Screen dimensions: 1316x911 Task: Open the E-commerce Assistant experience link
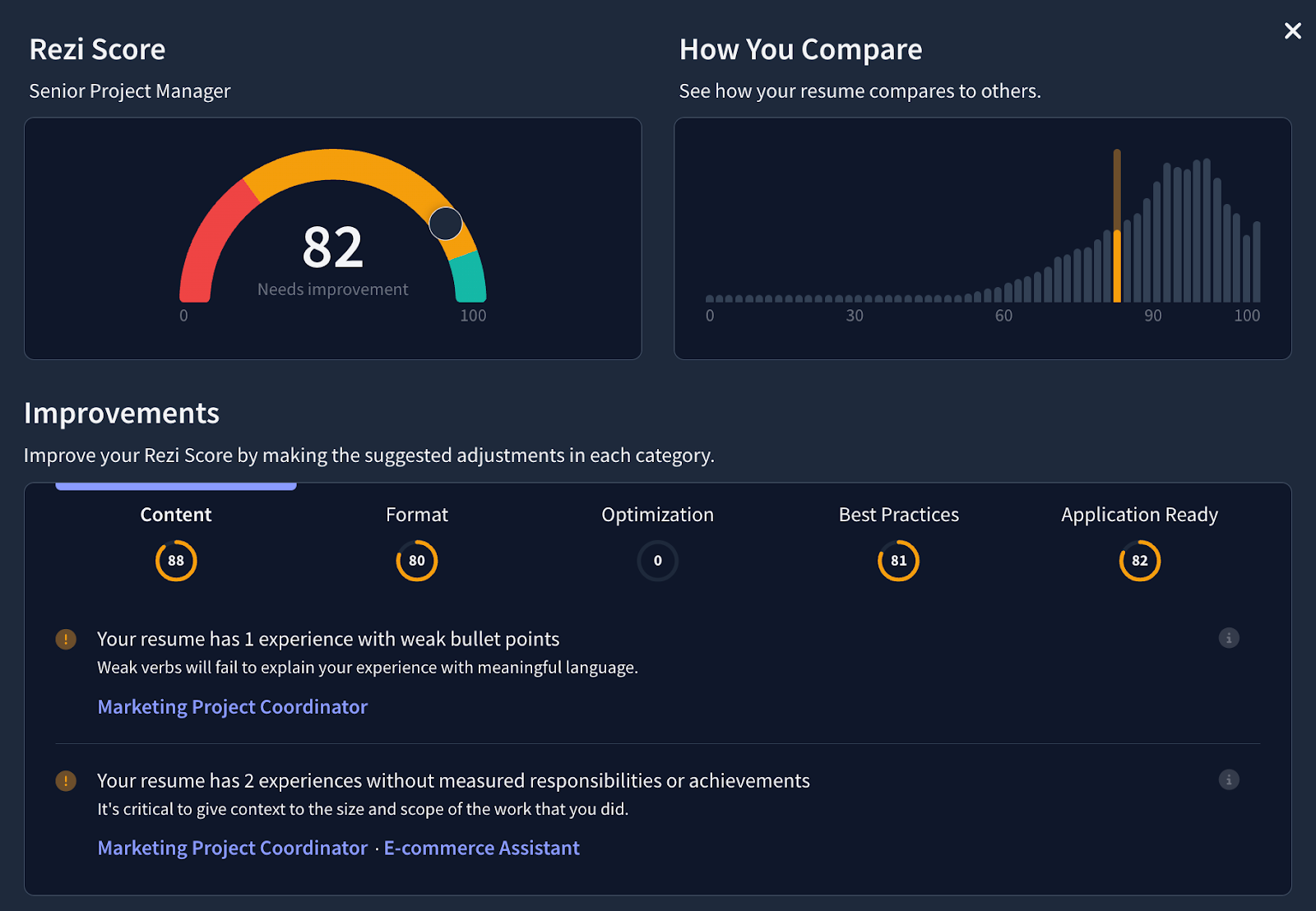tap(482, 849)
